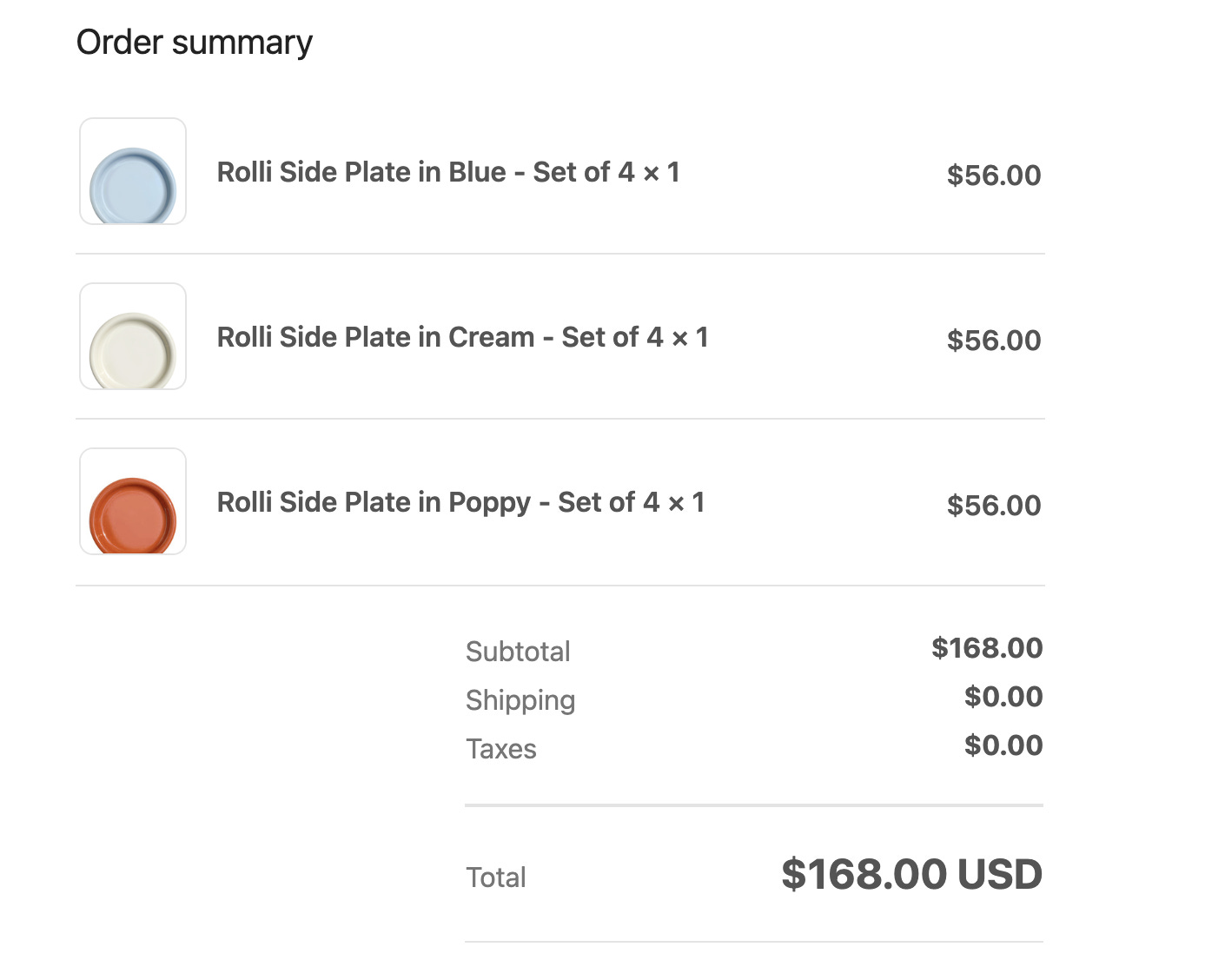This screenshot has width=1225, height=980.
Task: Select the Taxes $0.00 amount
Action: coord(1003,745)
